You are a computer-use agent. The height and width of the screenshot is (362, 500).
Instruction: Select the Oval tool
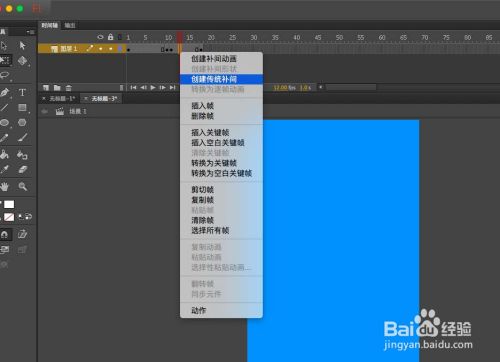click(4, 122)
